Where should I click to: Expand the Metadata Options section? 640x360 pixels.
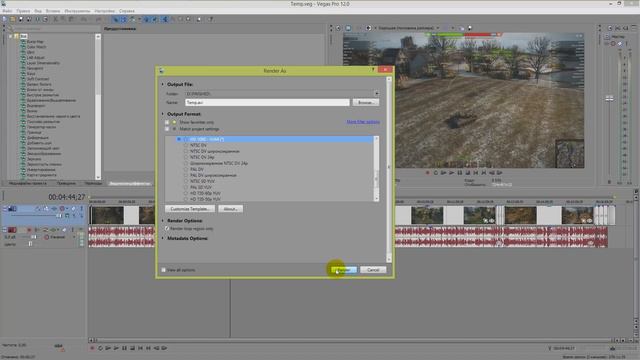162,238
